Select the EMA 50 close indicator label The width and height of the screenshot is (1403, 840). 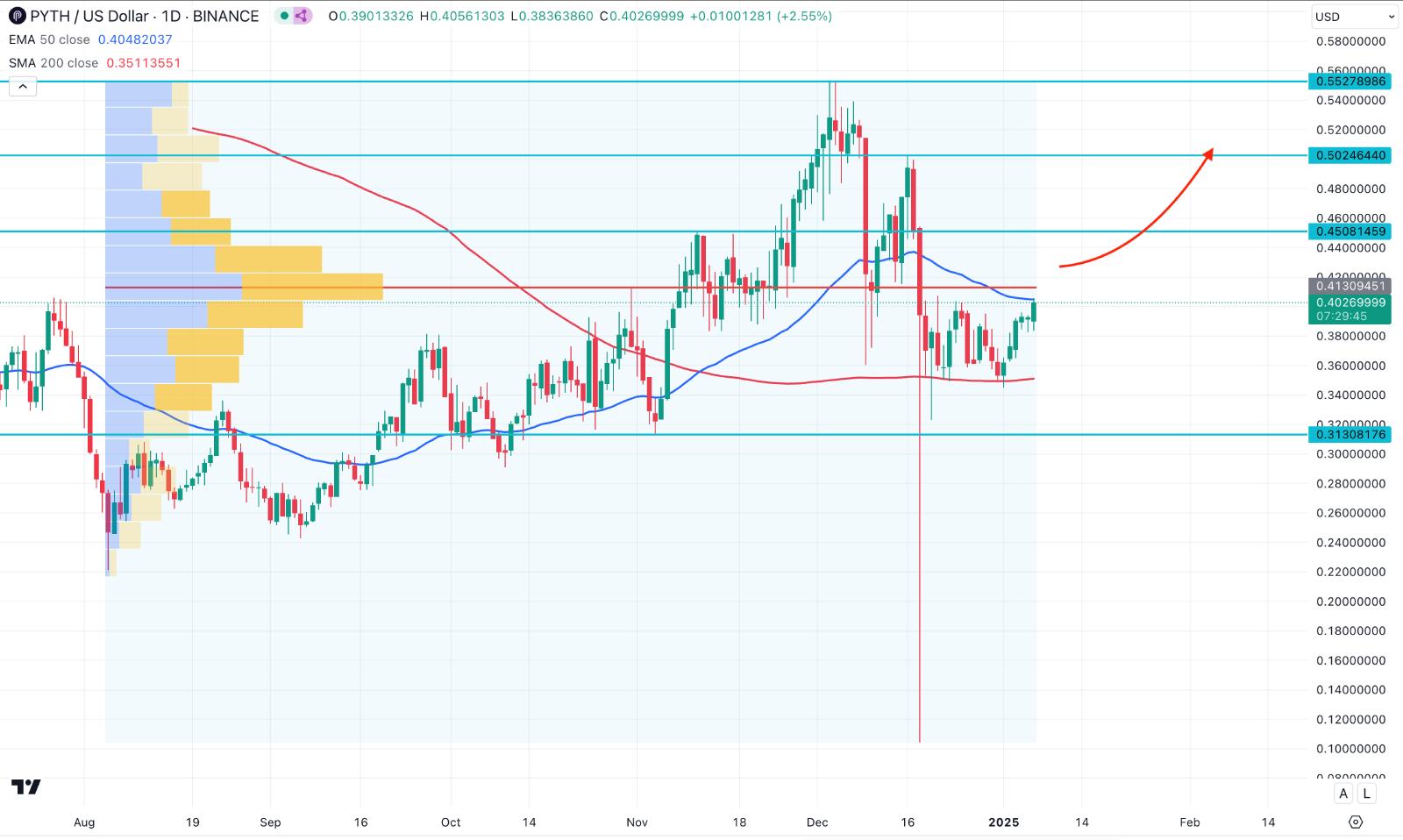(x=49, y=39)
